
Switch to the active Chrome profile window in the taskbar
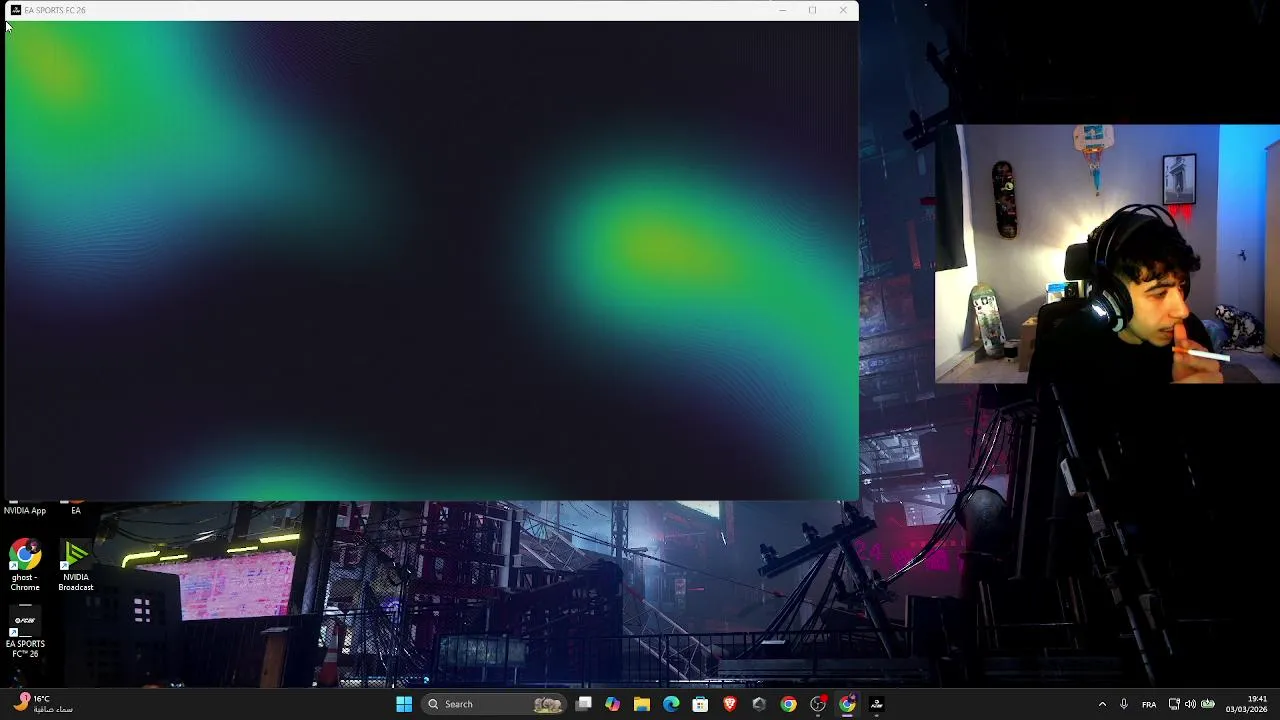point(847,704)
